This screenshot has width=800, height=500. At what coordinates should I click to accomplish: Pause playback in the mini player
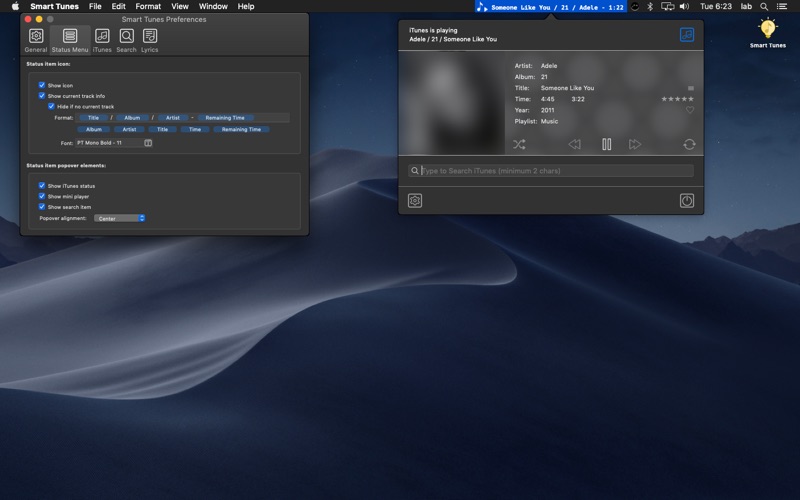[x=607, y=144]
